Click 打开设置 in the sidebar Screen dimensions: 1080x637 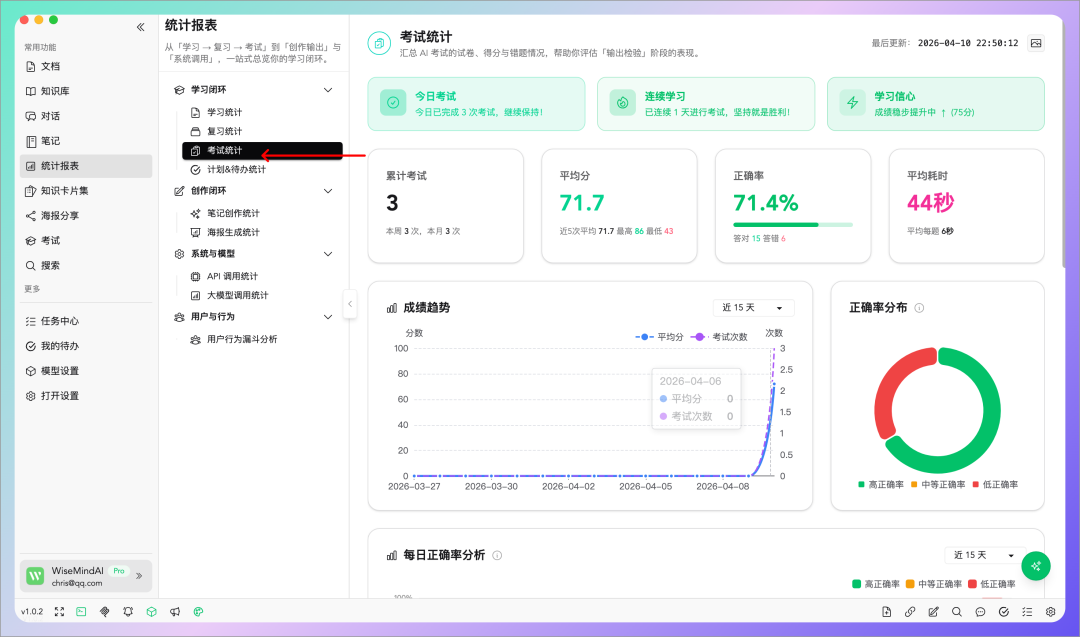86,395
